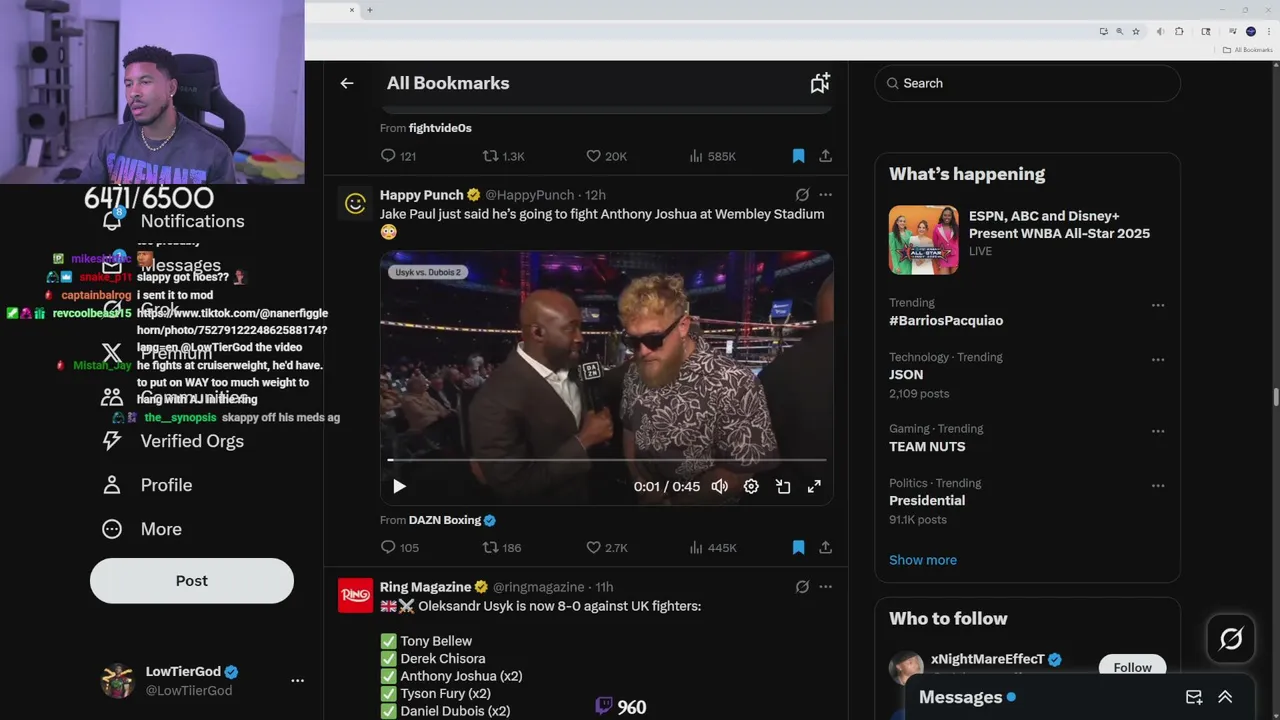The height and width of the screenshot is (720, 1280).
Task: Open the browser three-dot menu
Action: 1268,32
